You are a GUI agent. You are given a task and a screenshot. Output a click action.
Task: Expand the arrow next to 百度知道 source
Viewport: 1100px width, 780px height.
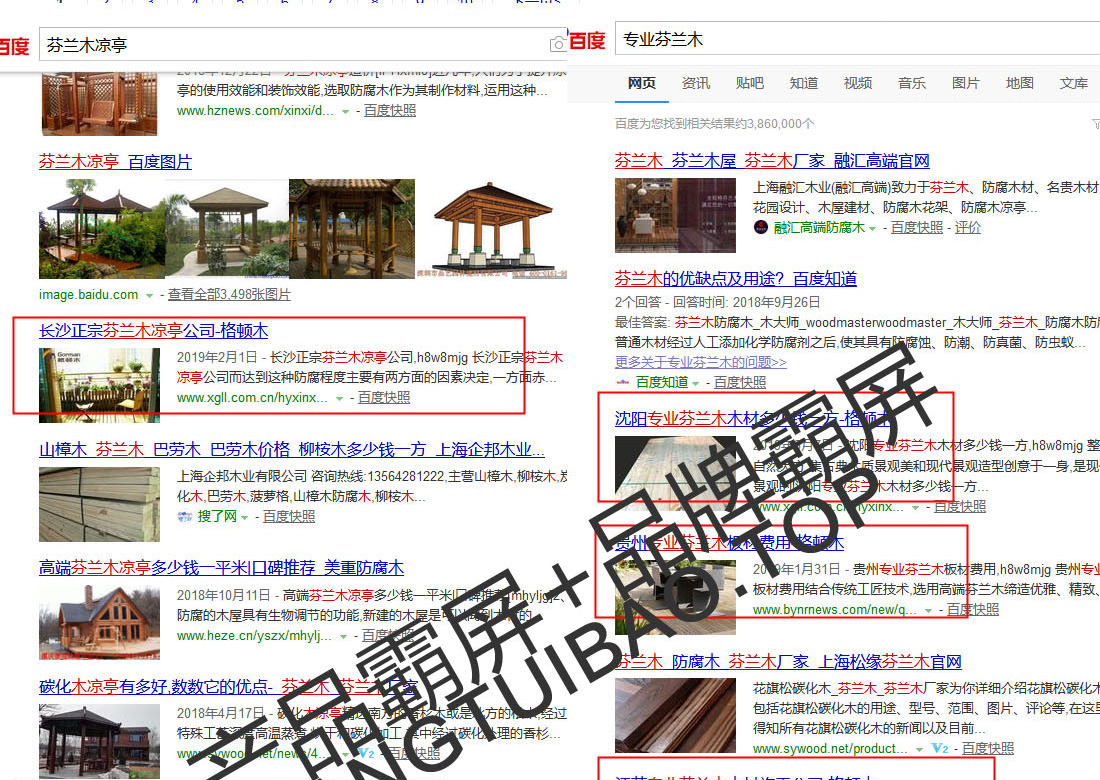[695, 383]
